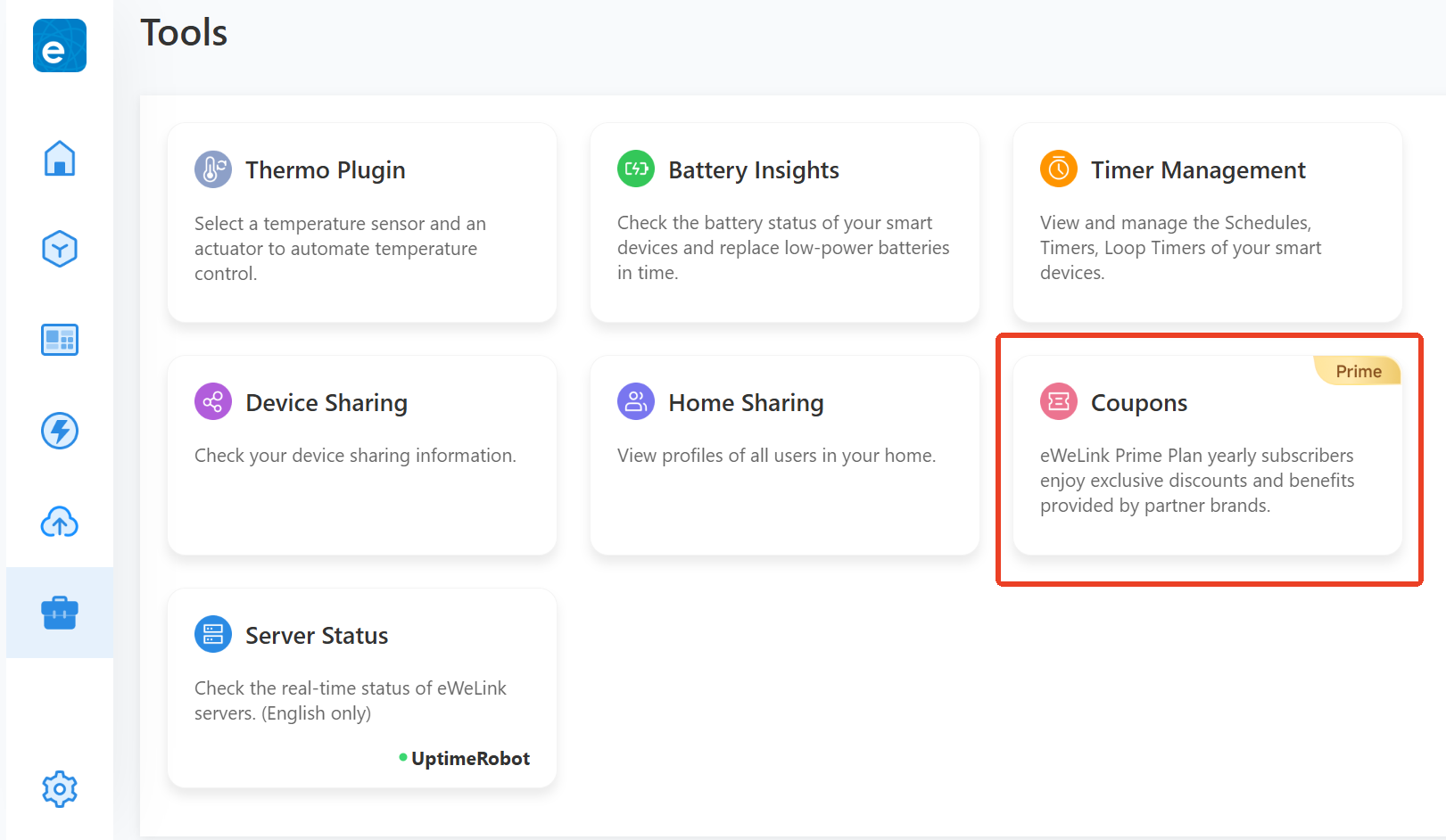
Task: Open the Home page from sidebar
Action: pyautogui.click(x=59, y=159)
